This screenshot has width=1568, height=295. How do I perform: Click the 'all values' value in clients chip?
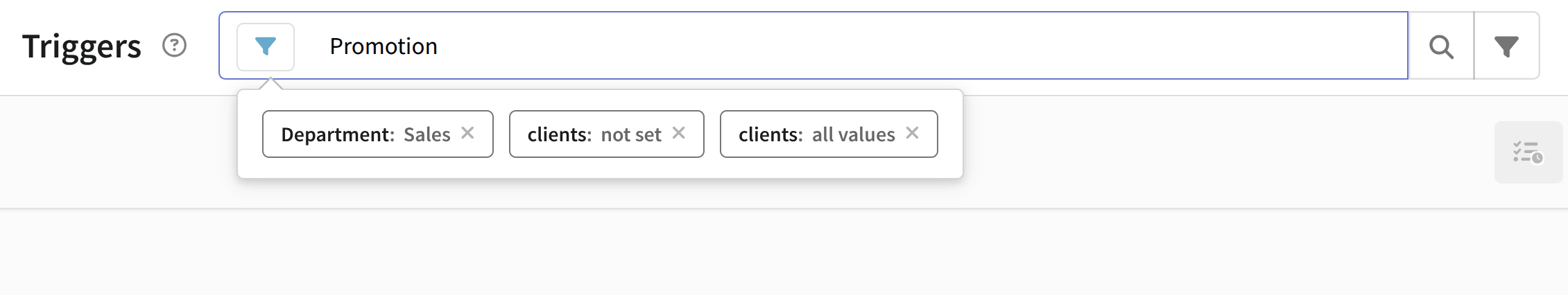854,134
